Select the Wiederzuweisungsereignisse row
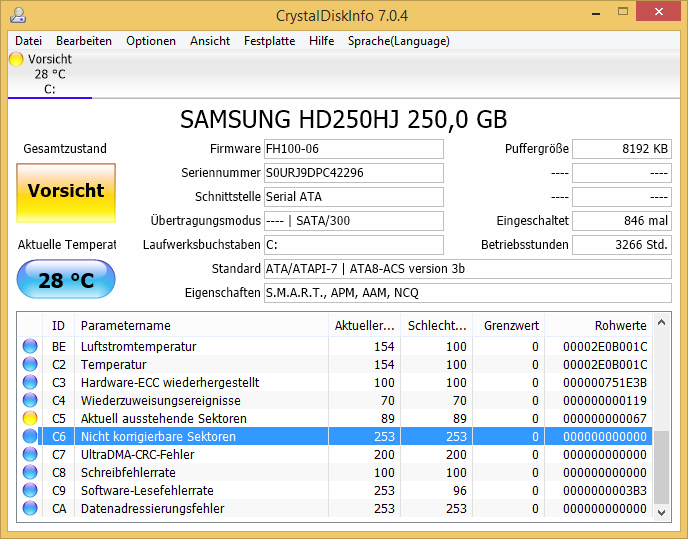 click(x=335, y=400)
